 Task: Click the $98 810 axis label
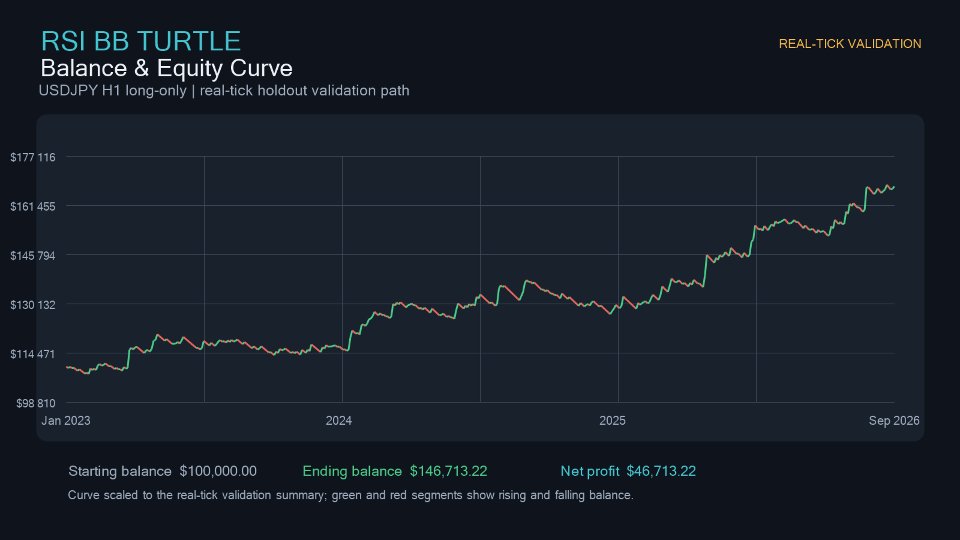(36, 403)
